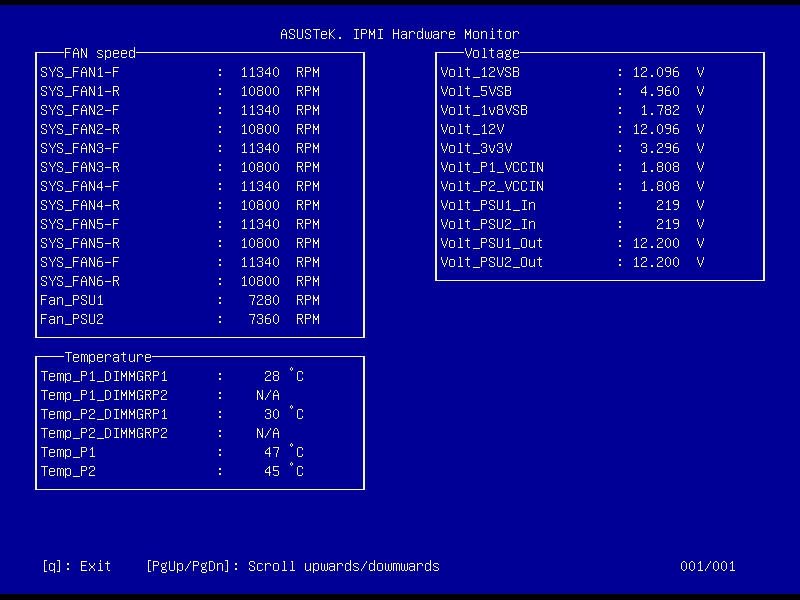Image resolution: width=800 pixels, height=600 pixels.
Task: Select the Fan_PSU2 label
Action: click(x=72, y=319)
